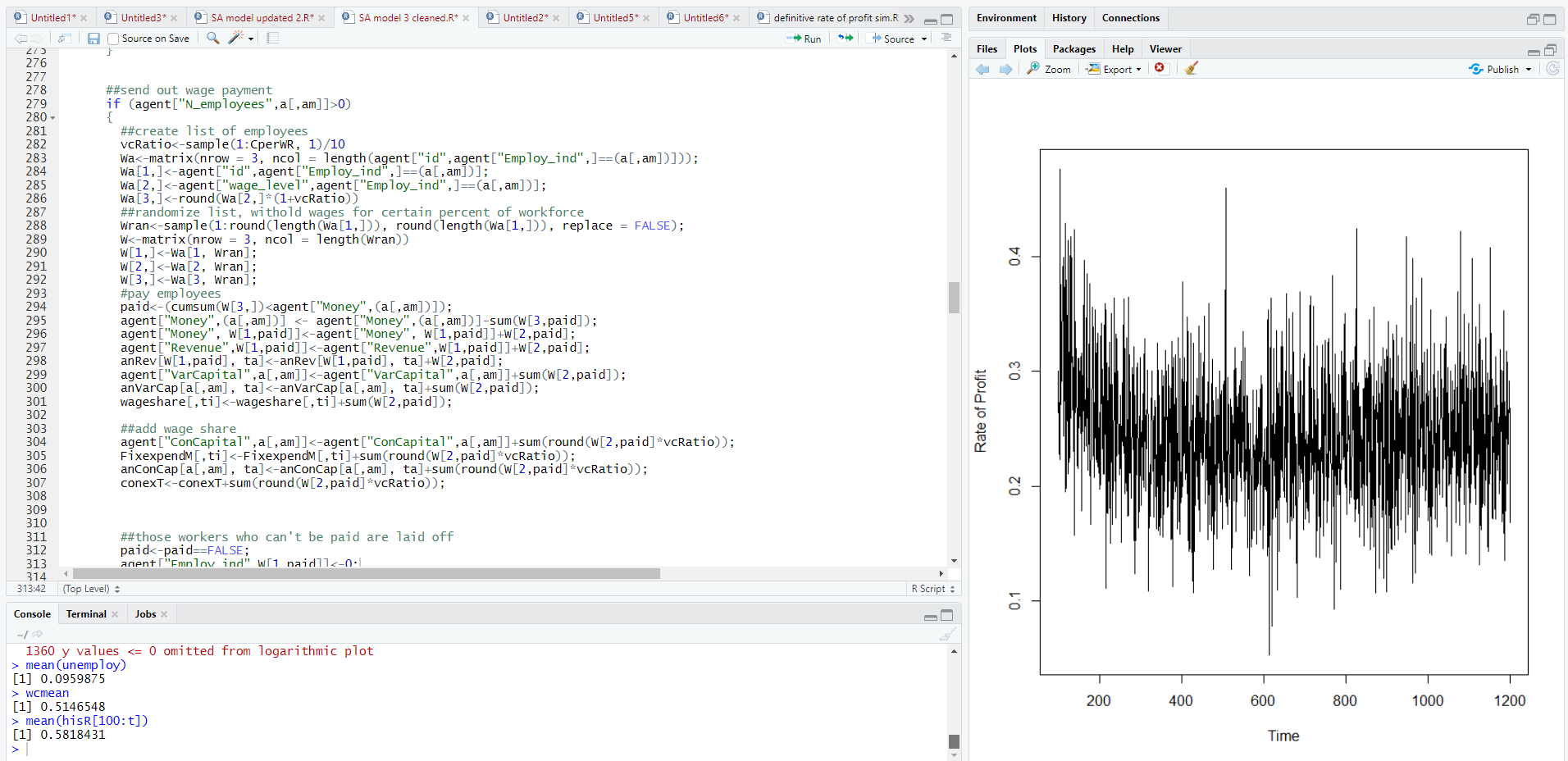1568x761 pixels.
Task: Open the Connections tab
Action: [x=1130, y=18]
